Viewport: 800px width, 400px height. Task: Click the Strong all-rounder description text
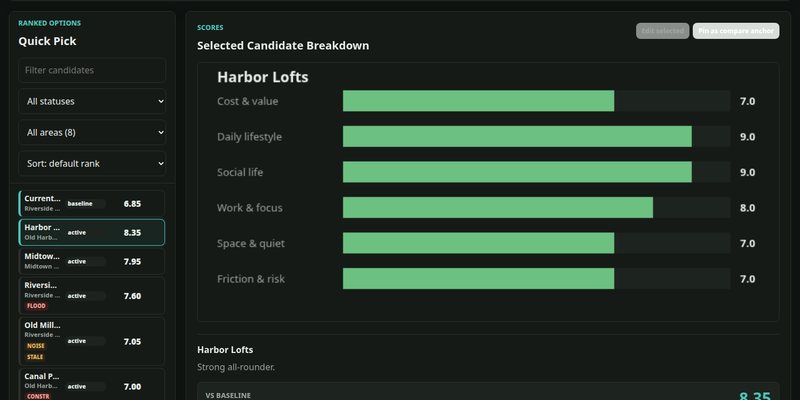(236, 367)
